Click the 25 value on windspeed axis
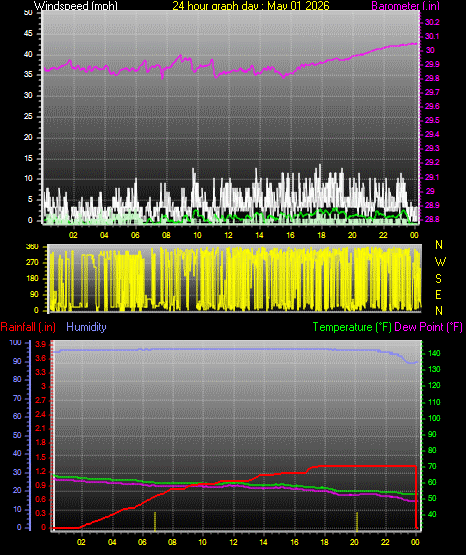Image resolution: width=466 pixels, height=555 pixels. 28,116
